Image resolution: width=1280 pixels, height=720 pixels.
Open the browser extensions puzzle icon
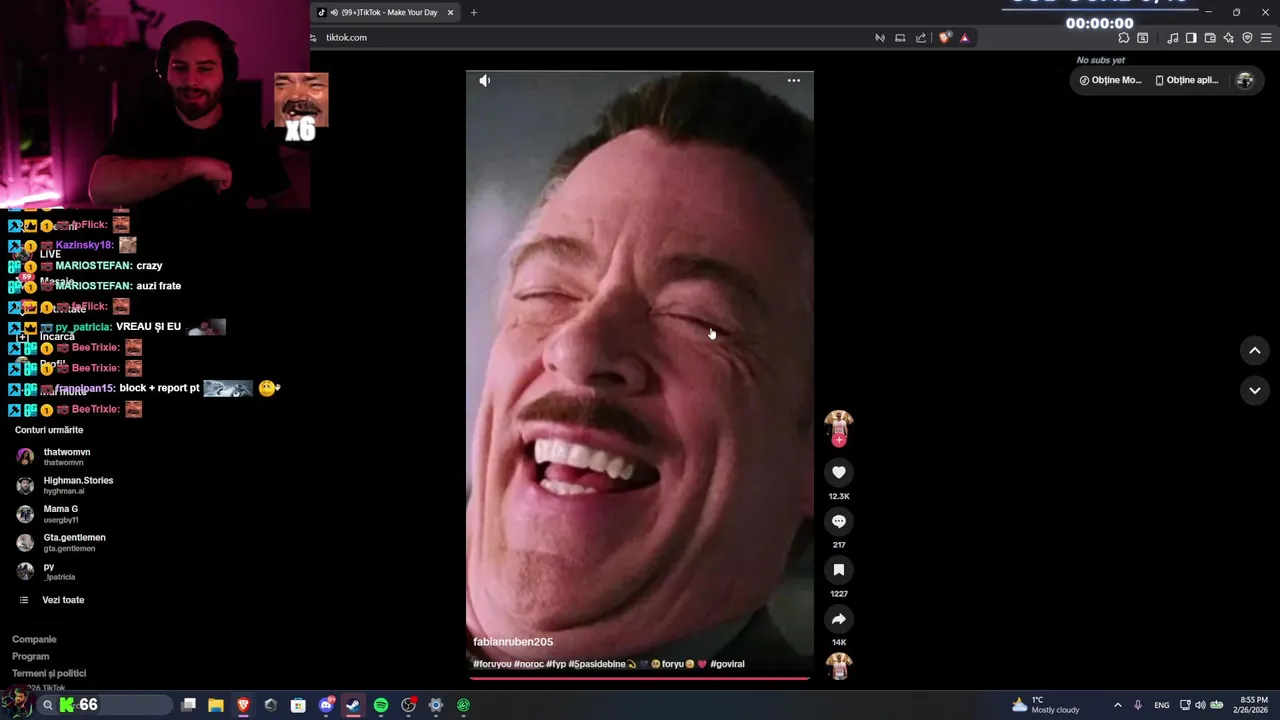(x=1124, y=38)
